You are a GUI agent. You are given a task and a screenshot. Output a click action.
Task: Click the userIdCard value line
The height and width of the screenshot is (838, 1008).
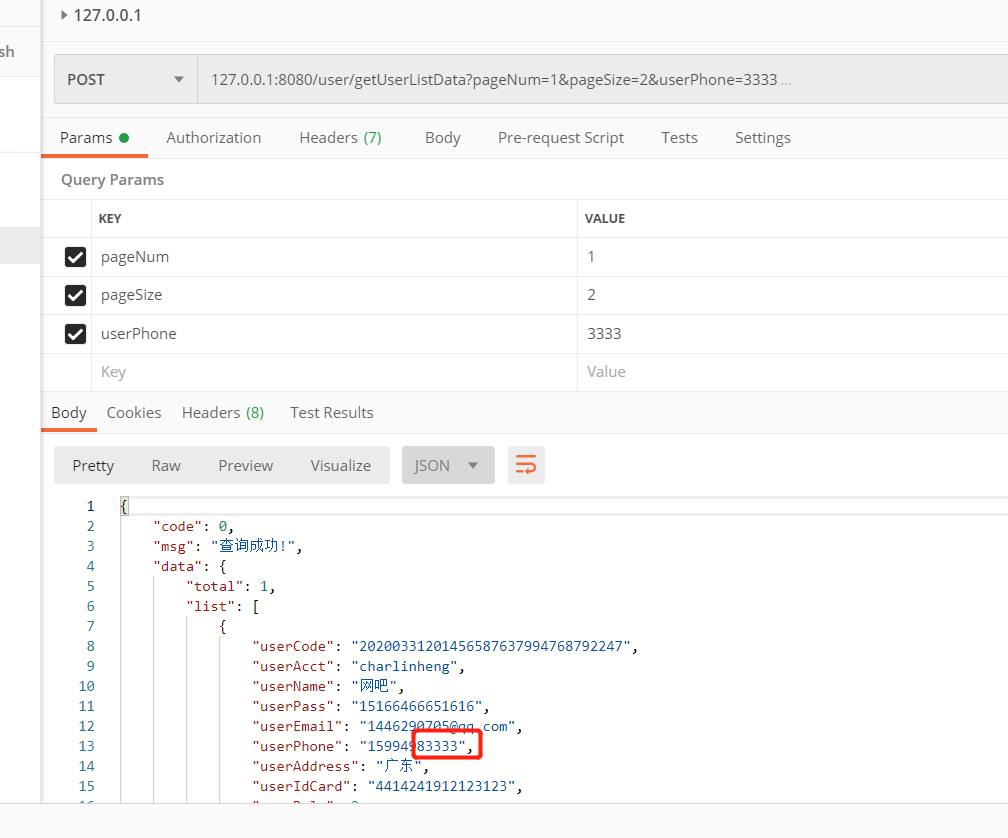tap(387, 786)
